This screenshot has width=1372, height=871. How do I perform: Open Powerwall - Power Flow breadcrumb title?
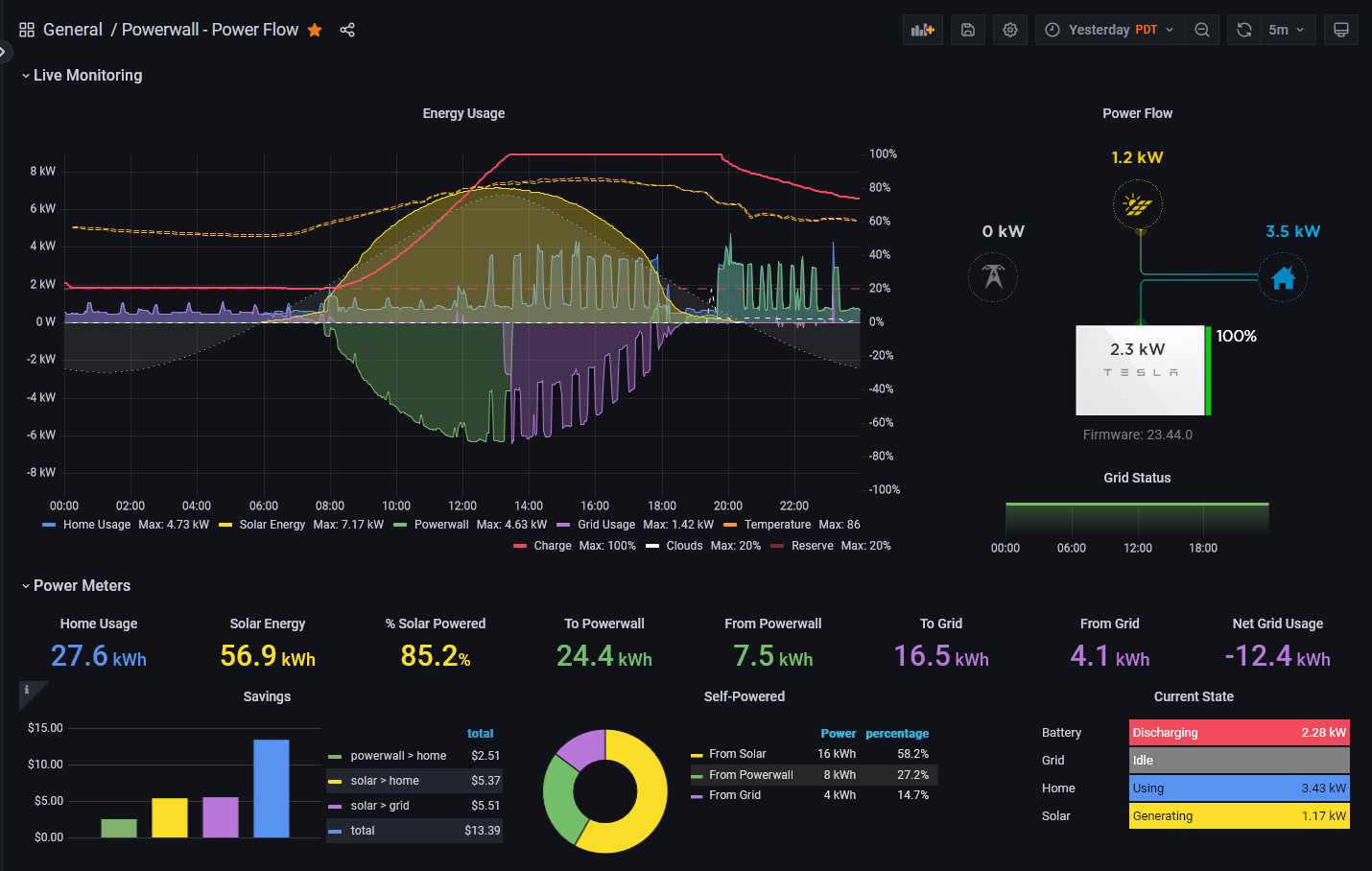click(x=210, y=30)
